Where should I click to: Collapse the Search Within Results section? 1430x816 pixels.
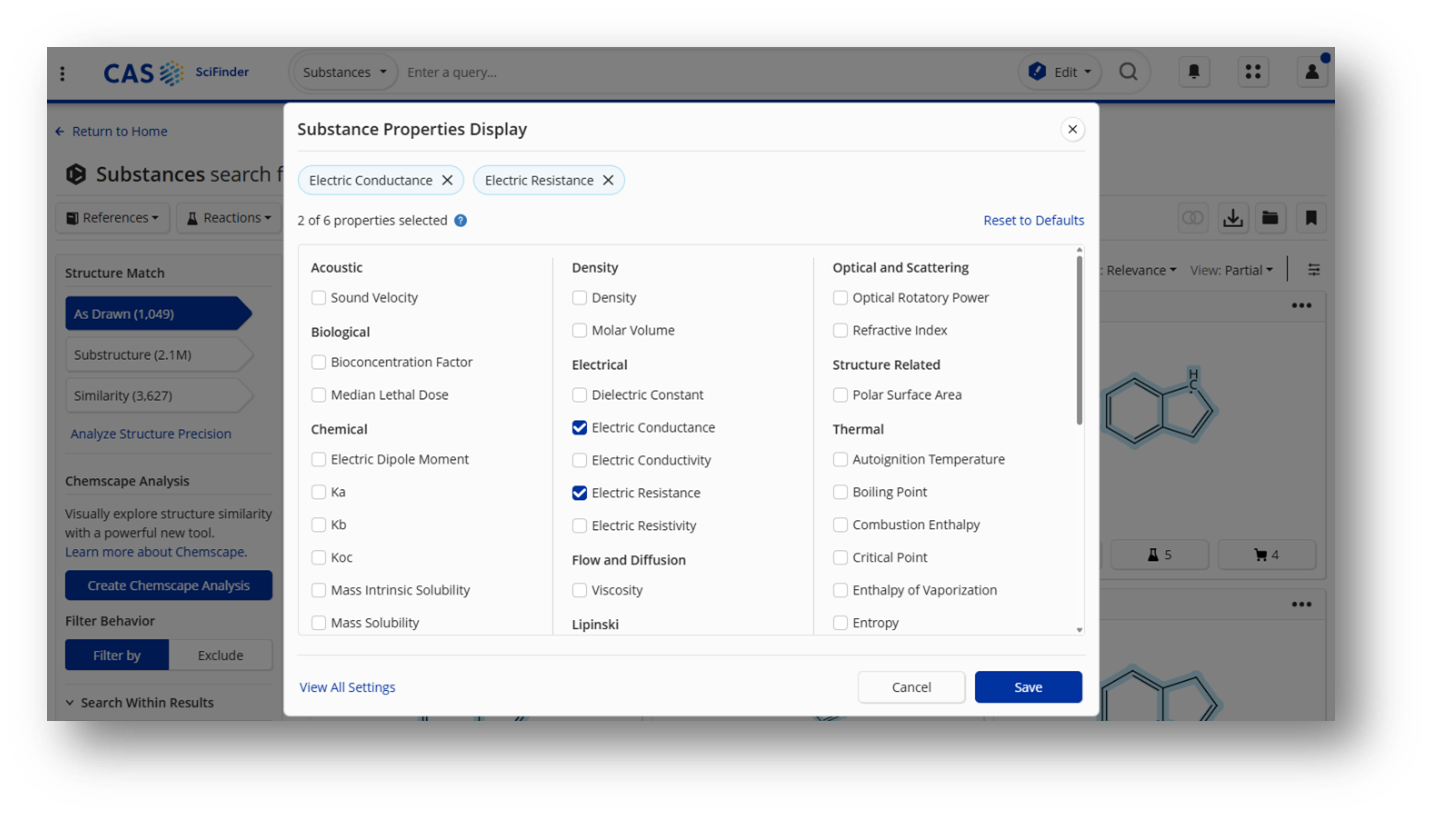tap(139, 702)
